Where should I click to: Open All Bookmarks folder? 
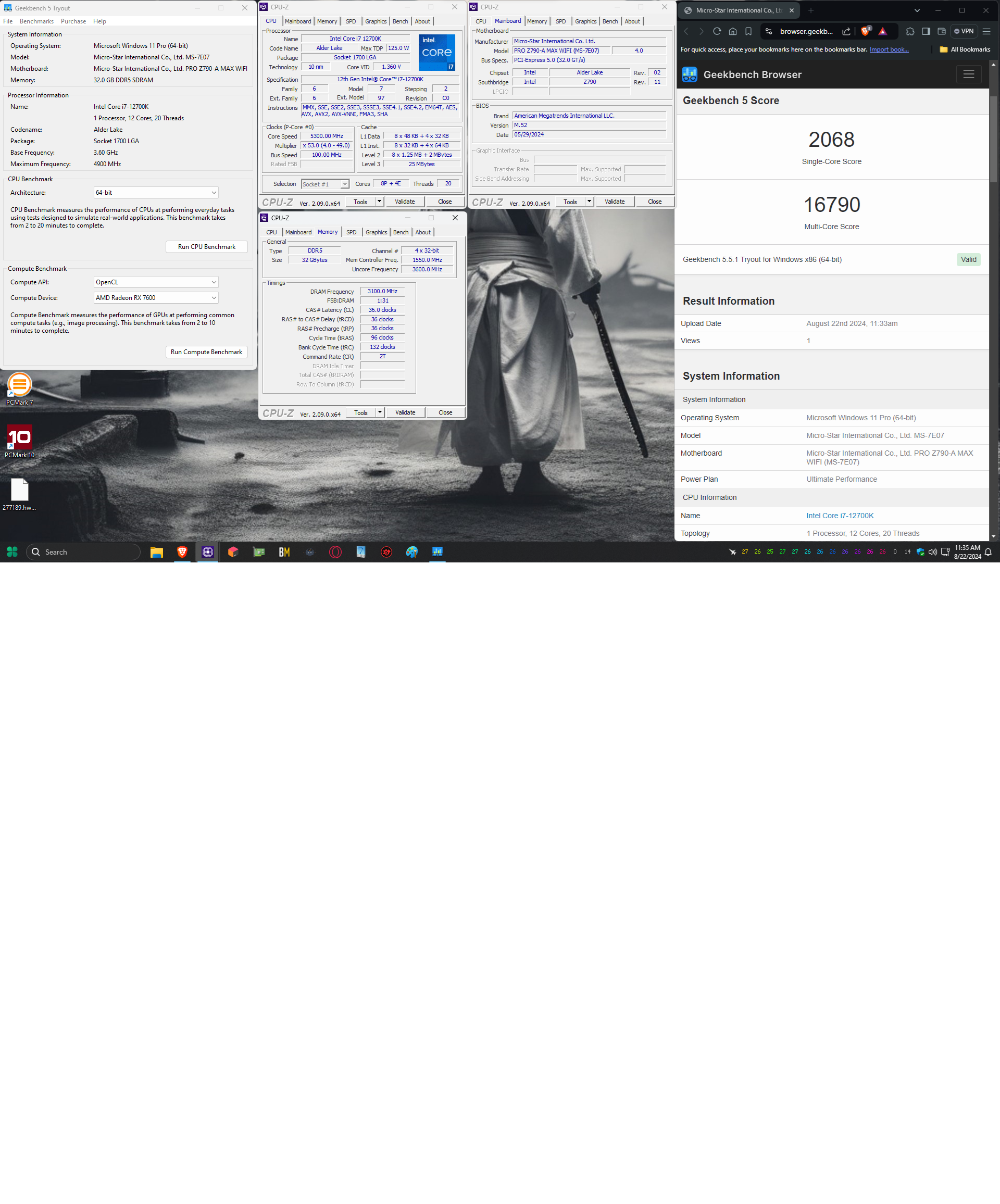click(x=965, y=49)
